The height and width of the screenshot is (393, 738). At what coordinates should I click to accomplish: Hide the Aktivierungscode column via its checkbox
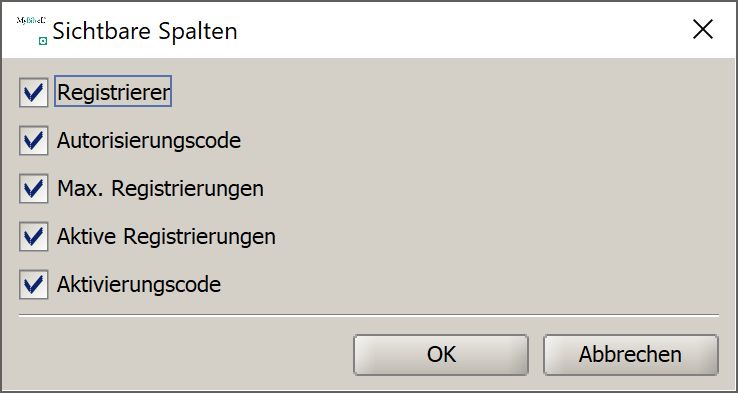click(33, 284)
